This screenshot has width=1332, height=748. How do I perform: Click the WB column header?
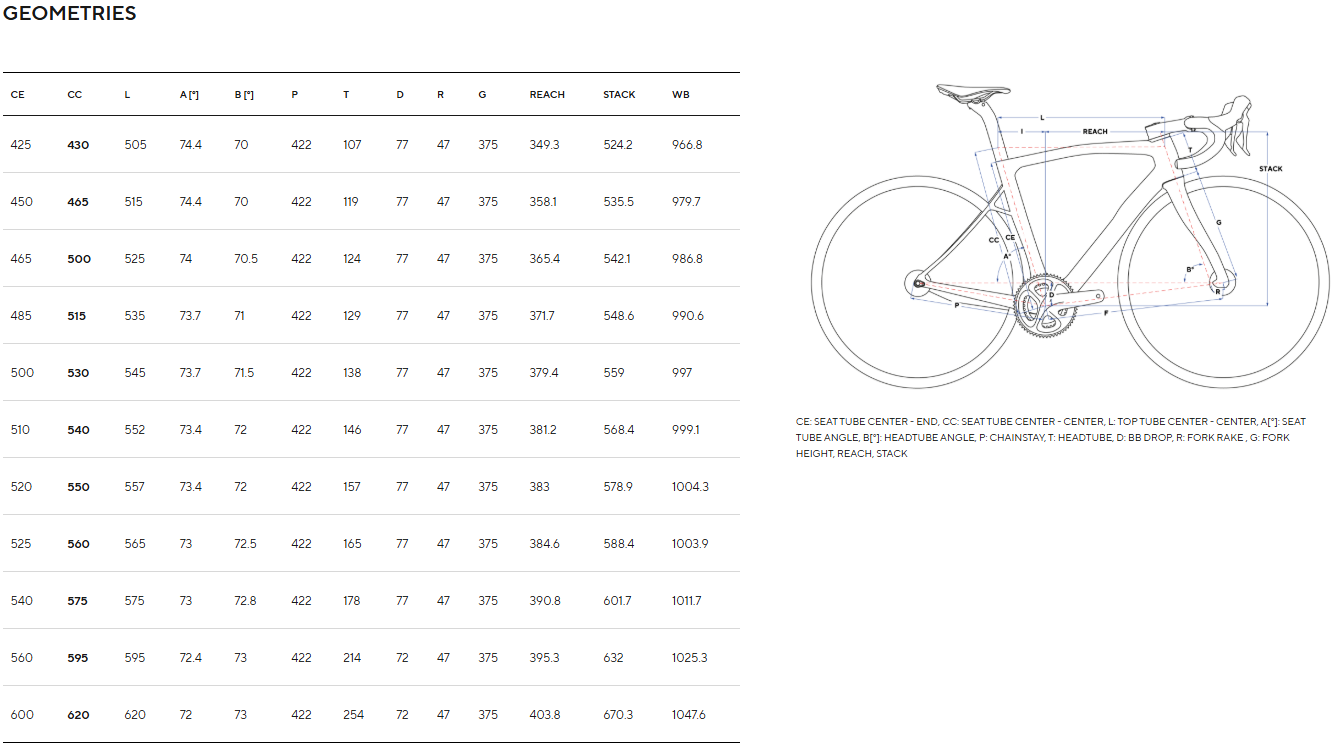681,94
